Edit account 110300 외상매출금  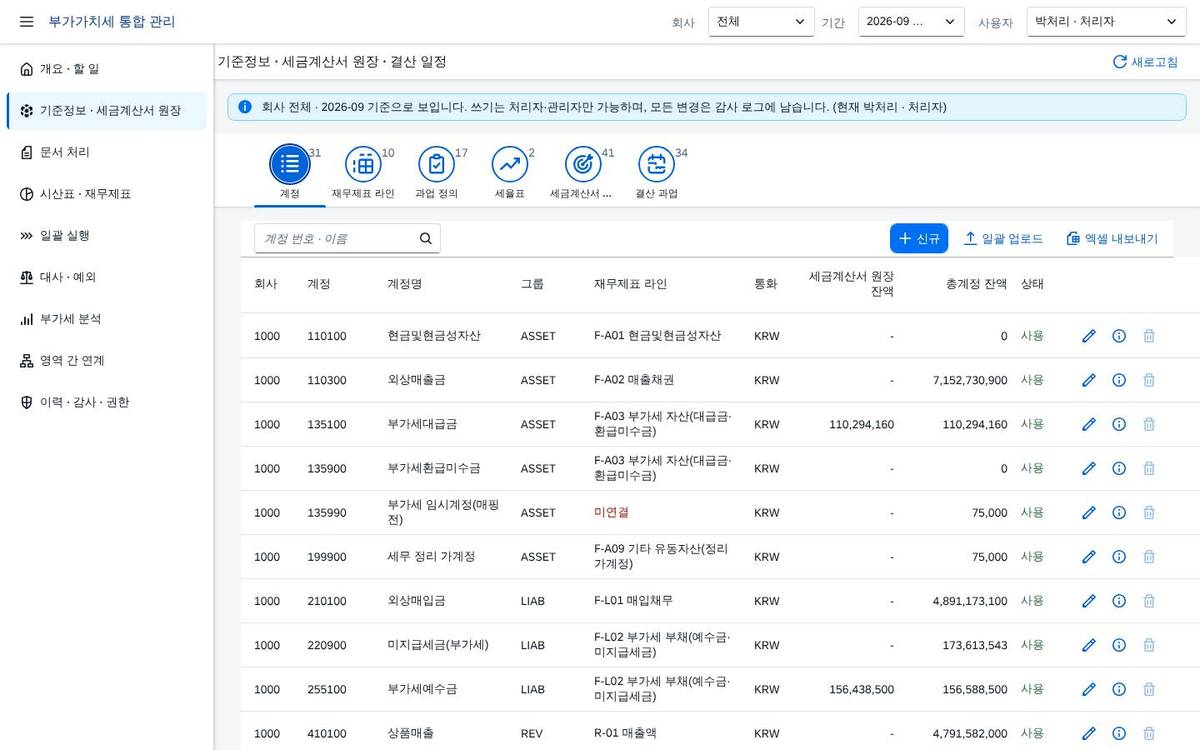(x=1089, y=380)
